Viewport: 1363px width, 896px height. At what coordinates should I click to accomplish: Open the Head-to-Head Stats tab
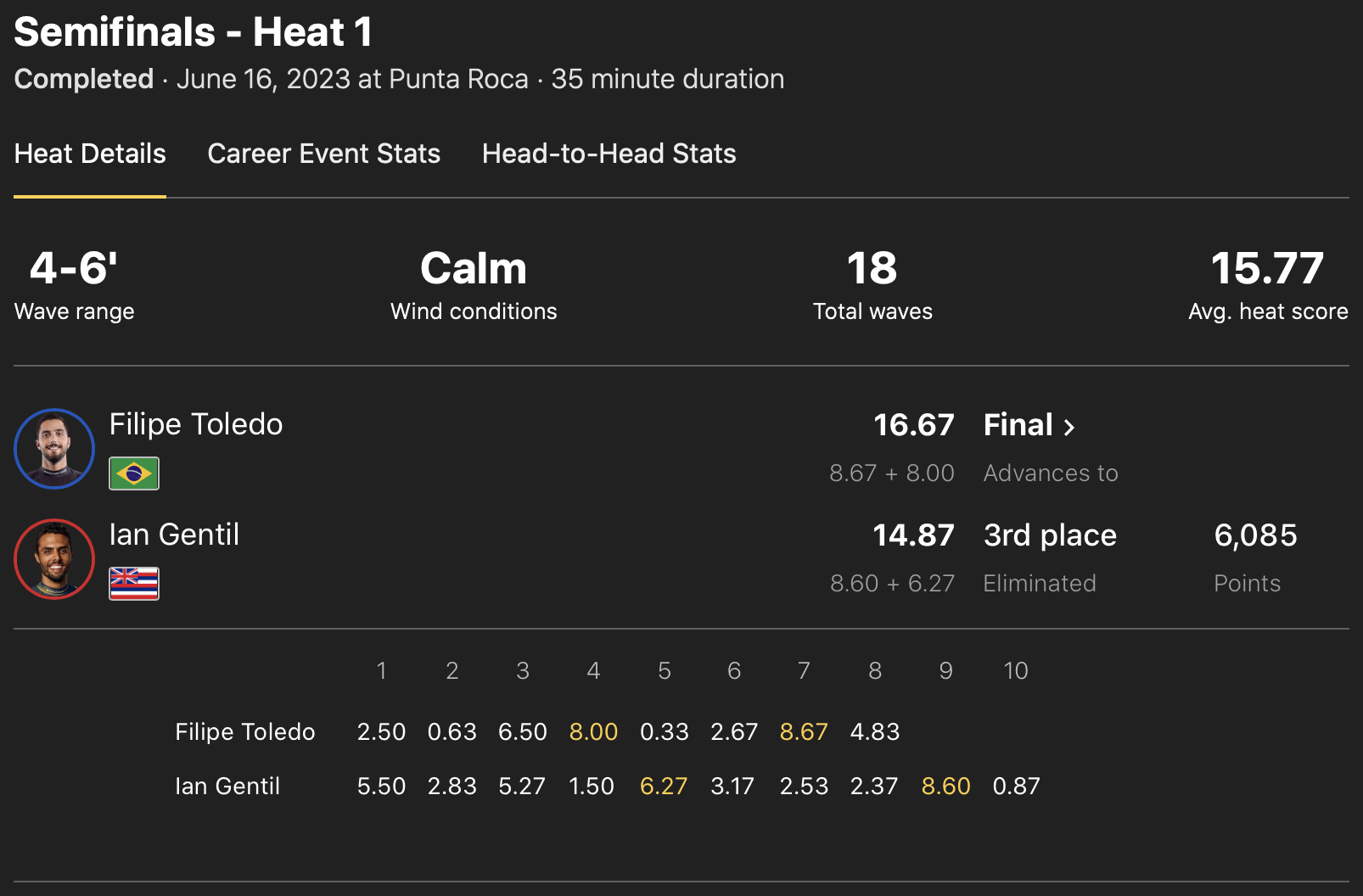click(609, 154)
